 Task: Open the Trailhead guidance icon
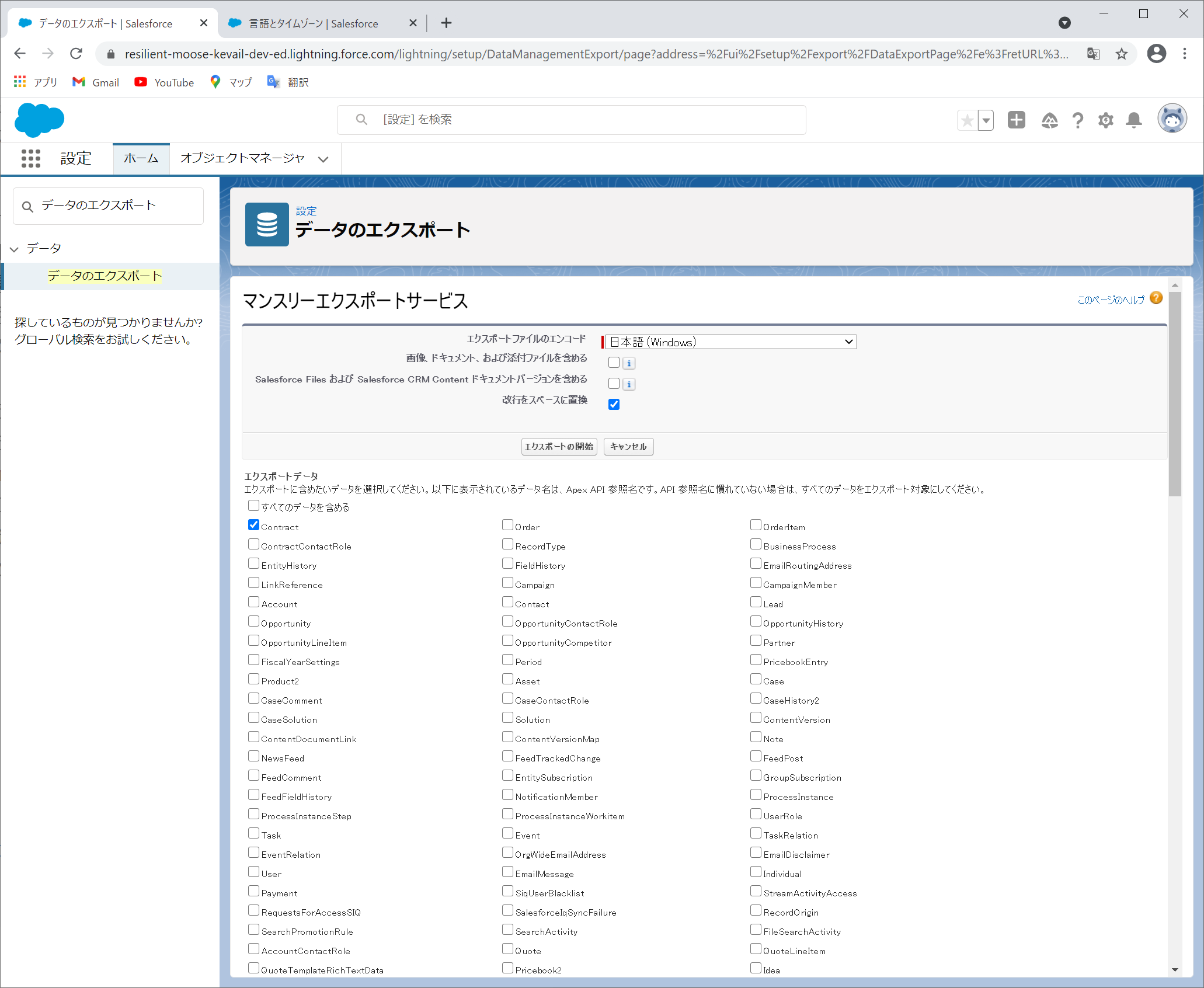(x=1049, y=120)
